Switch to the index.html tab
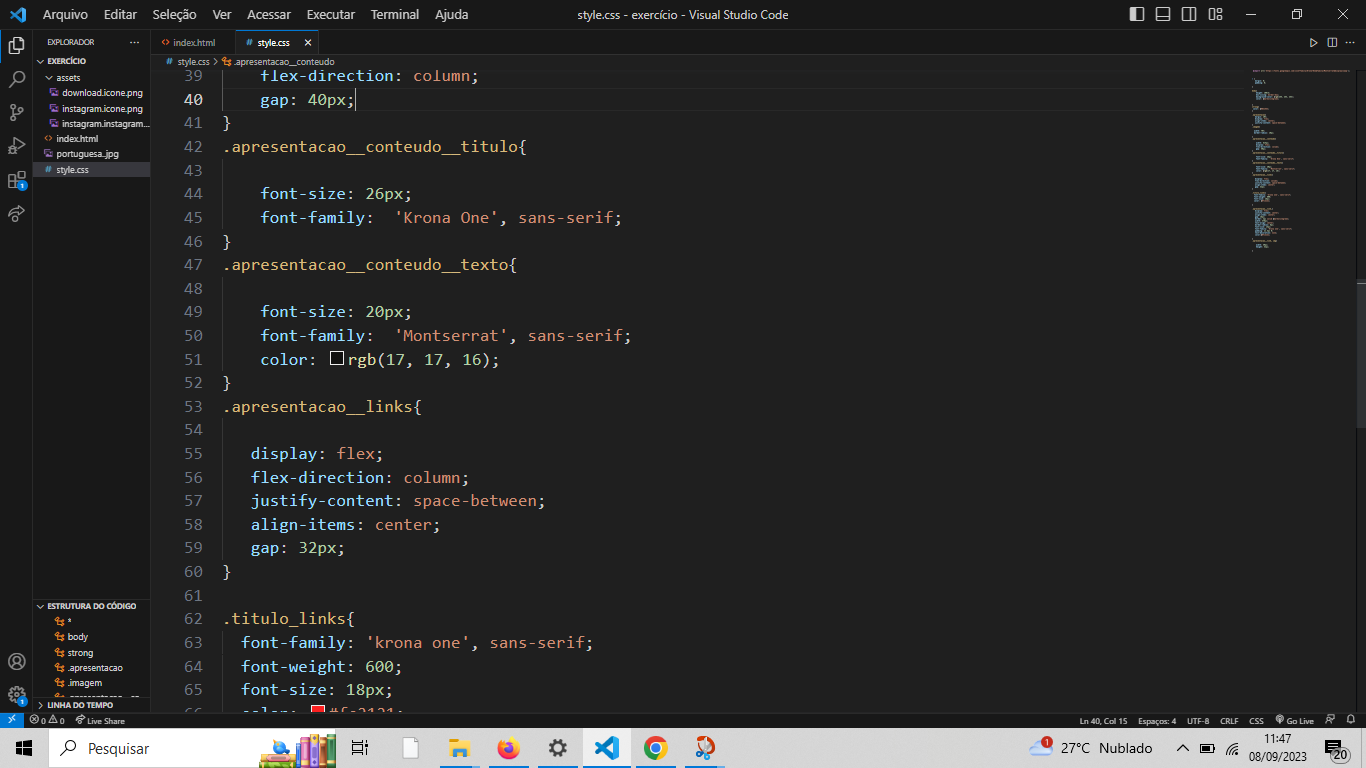The width and height of the screenshot is (1366, 768). [193, 43]
